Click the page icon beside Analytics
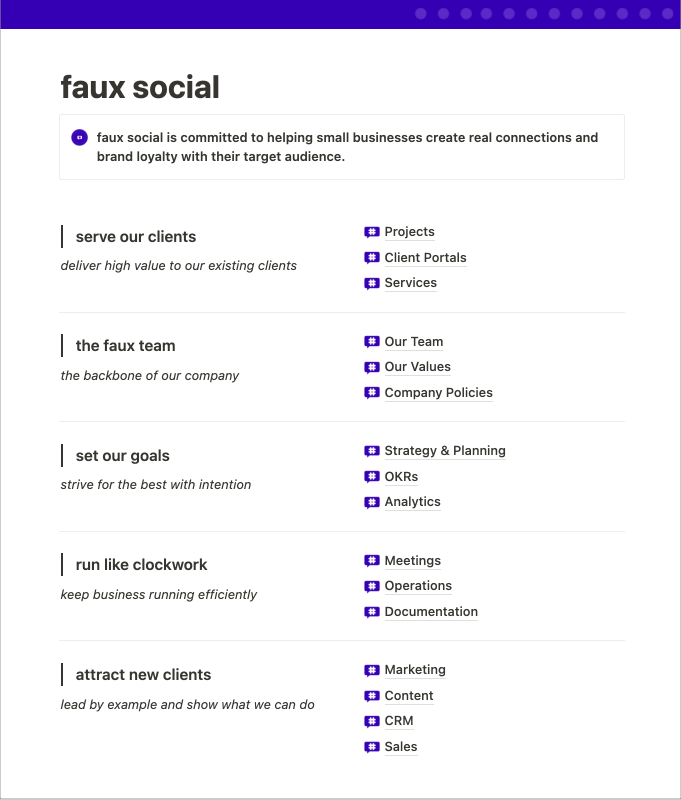681x800 pixels. click(371, 502)
